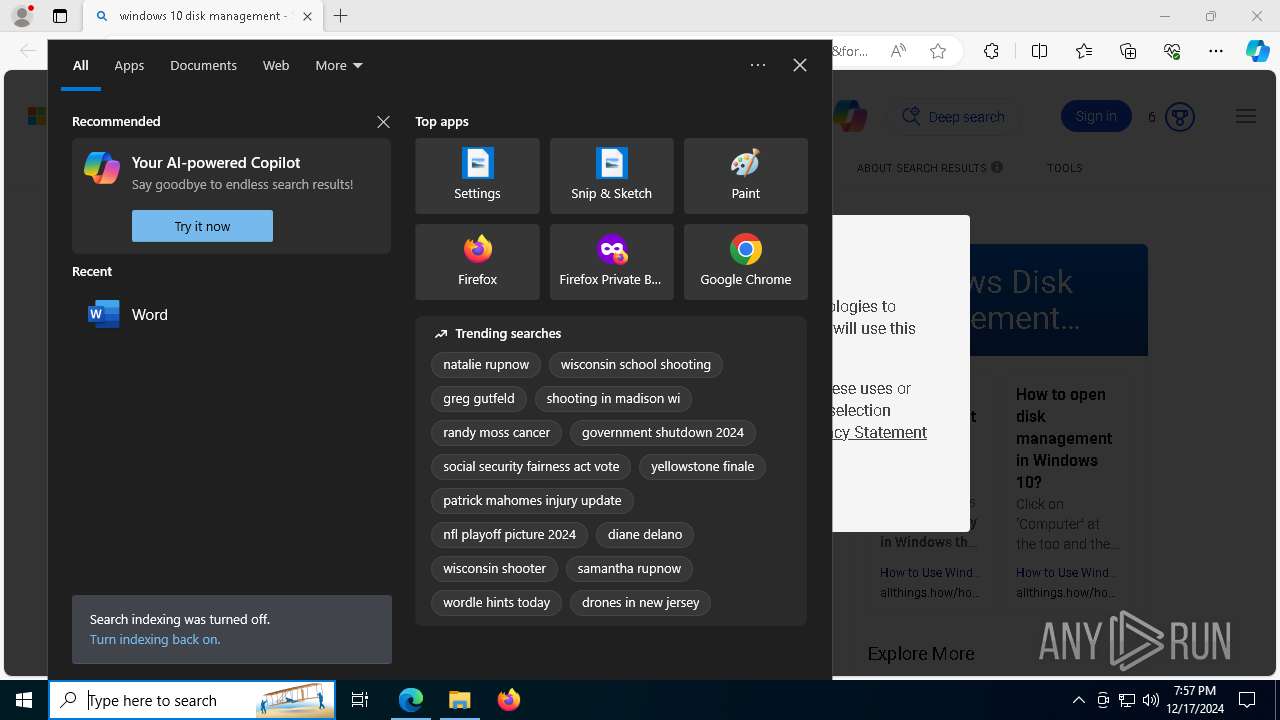The image size is (1280, 720).
Task: Click the Windows Start button
Action: [x=24, y=700]
